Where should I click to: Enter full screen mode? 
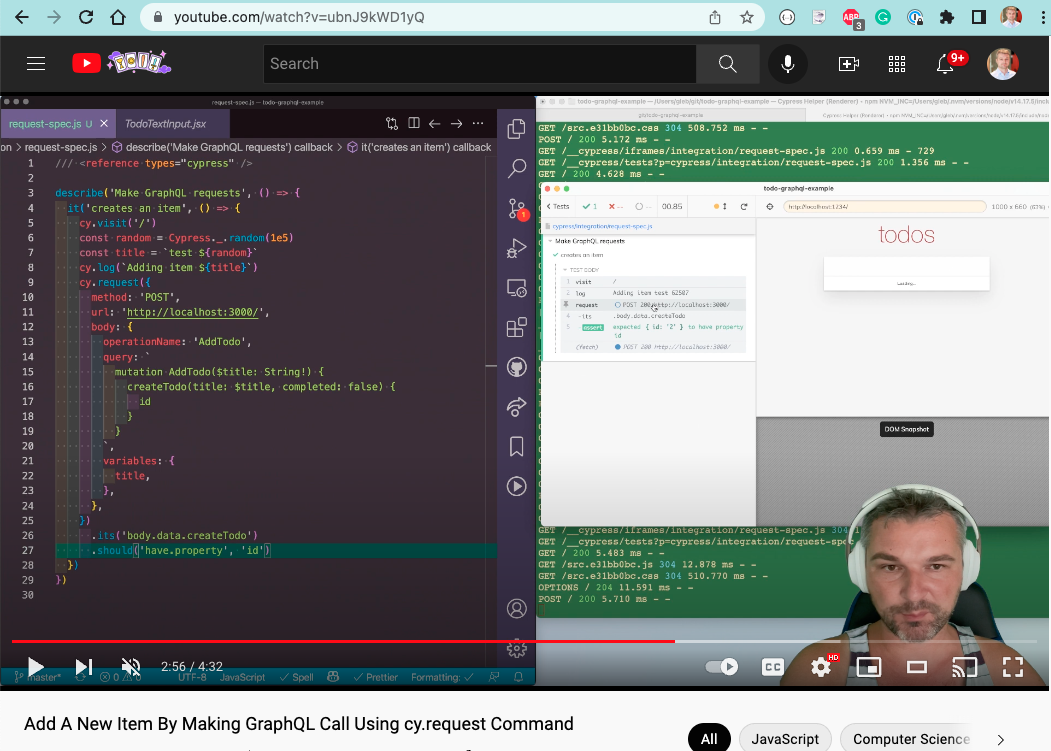tap(1013, 667)
